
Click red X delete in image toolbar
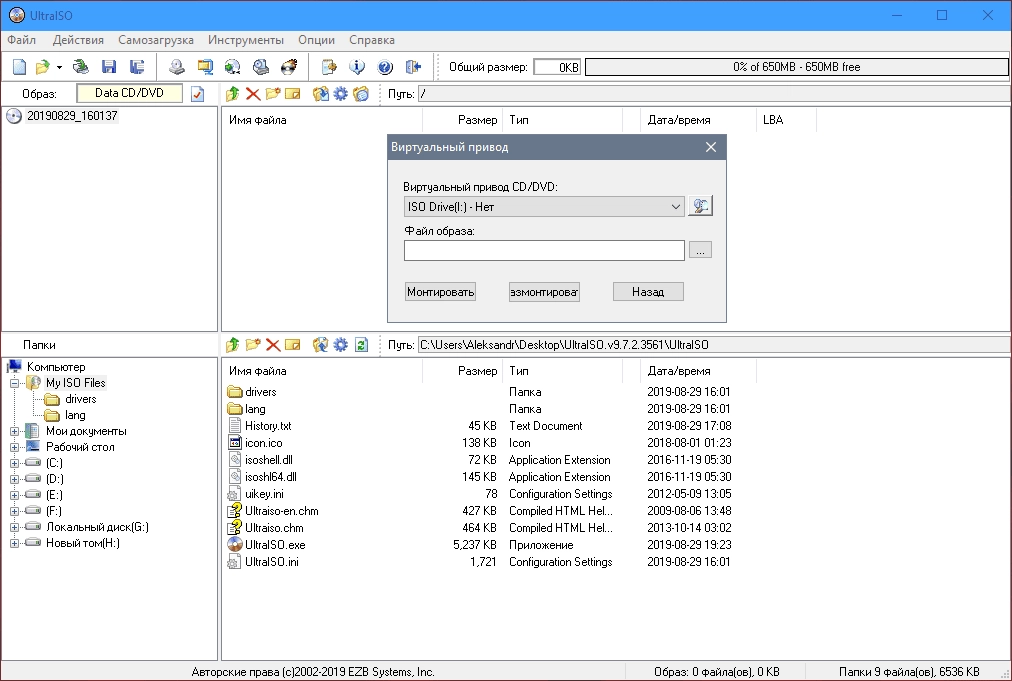[253, 94]
